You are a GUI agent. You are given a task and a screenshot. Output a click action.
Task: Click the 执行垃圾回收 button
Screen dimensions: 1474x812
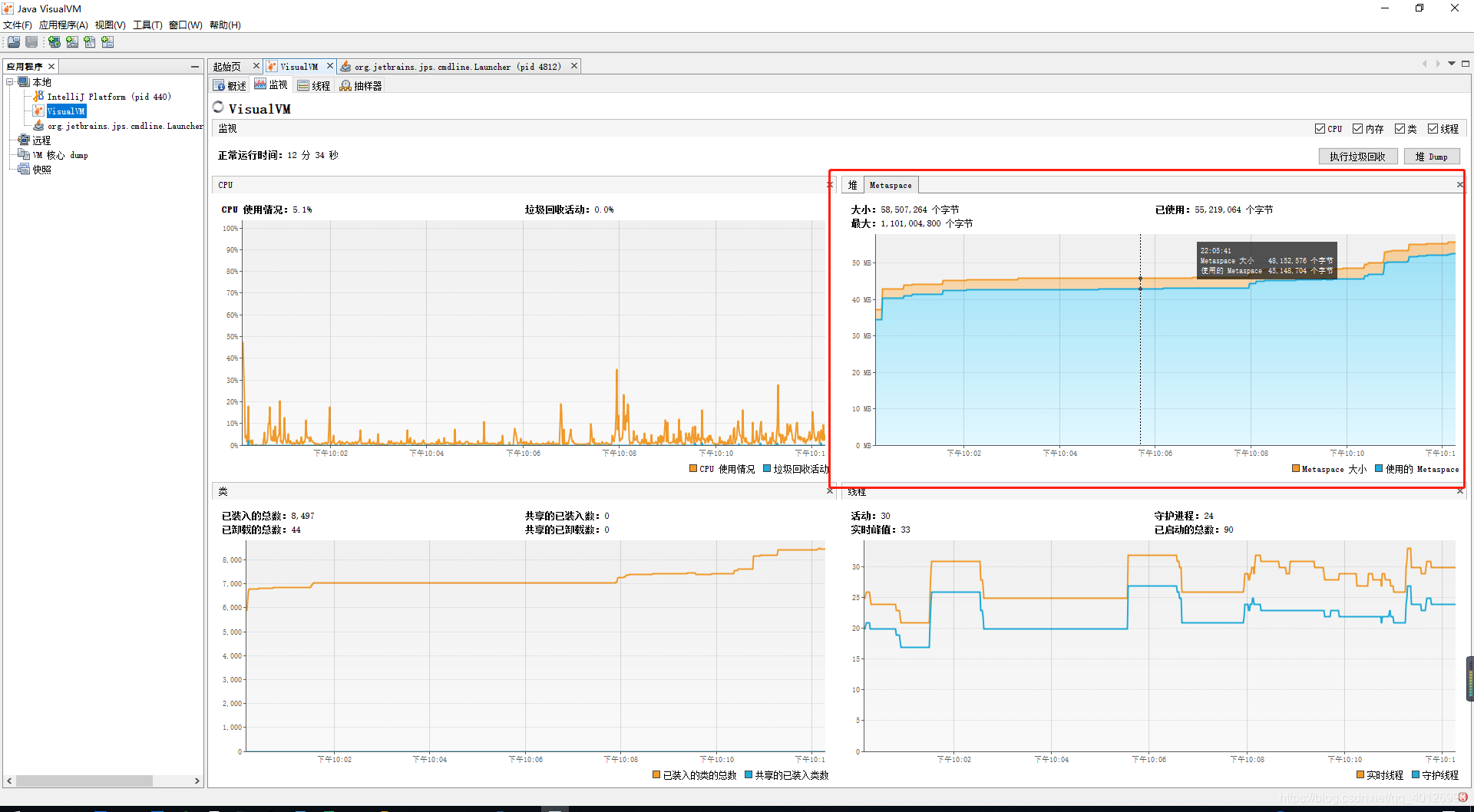1357,157
